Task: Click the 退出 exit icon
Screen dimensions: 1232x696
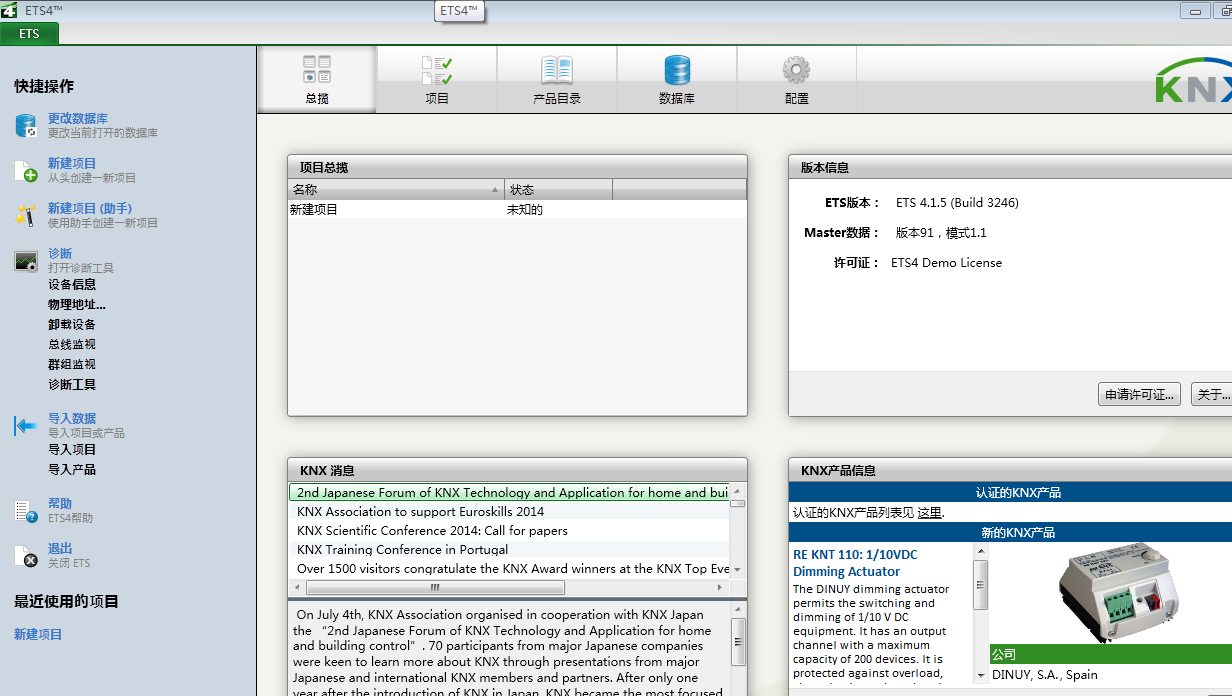Action: (x=26, y=556)
